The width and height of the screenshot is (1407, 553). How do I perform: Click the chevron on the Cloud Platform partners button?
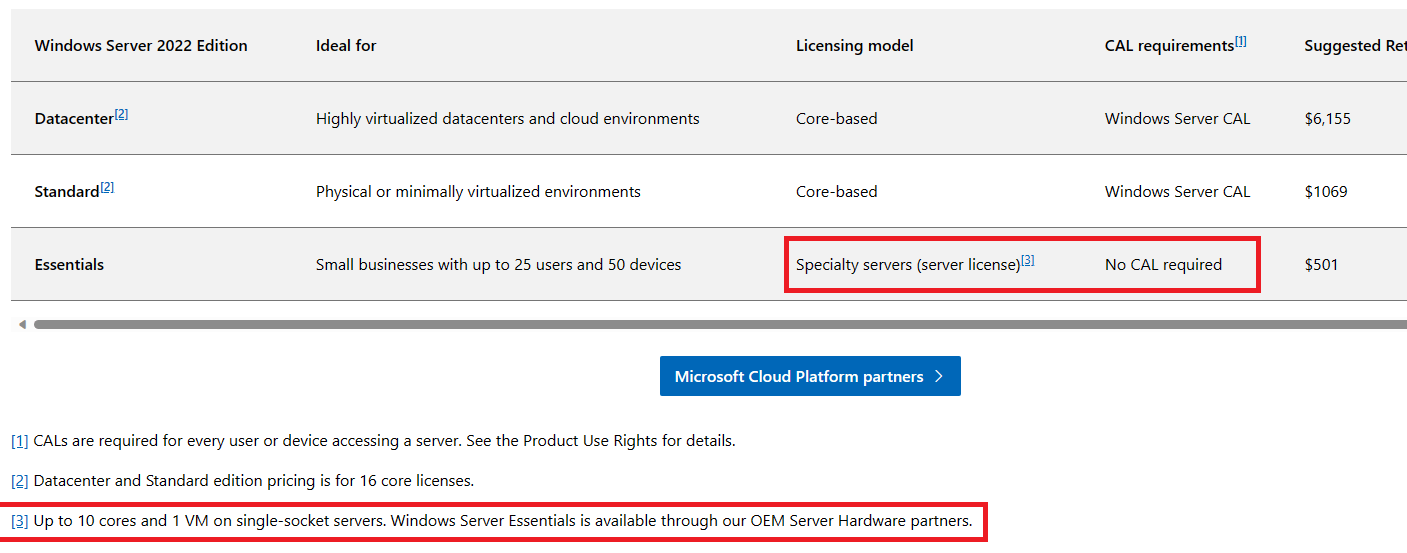[938, 376]
